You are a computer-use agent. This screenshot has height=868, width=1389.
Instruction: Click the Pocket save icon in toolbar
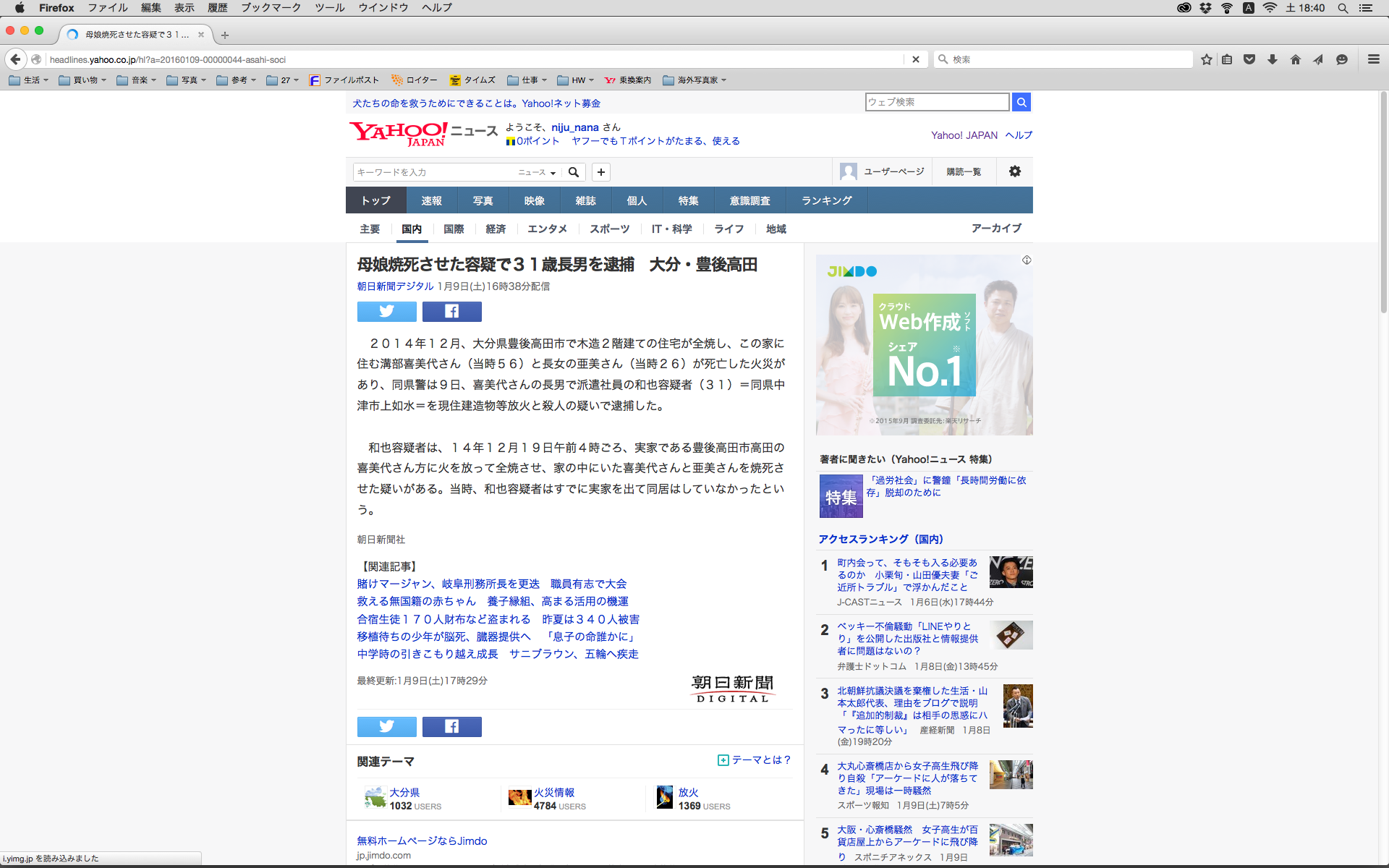1249,59
